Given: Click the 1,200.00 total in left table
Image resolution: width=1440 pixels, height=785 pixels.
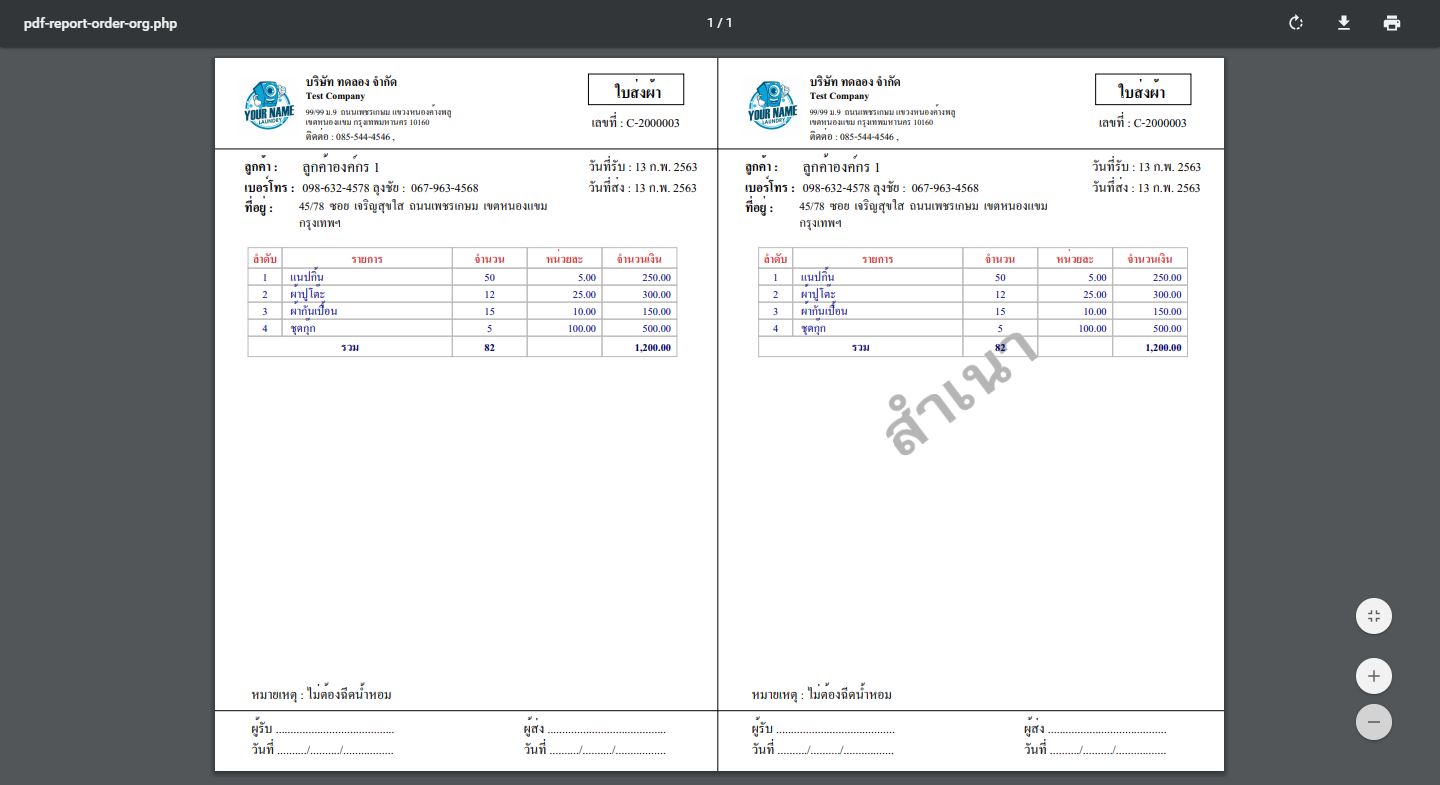Looking at the screenshot, I should click(652, 347).
